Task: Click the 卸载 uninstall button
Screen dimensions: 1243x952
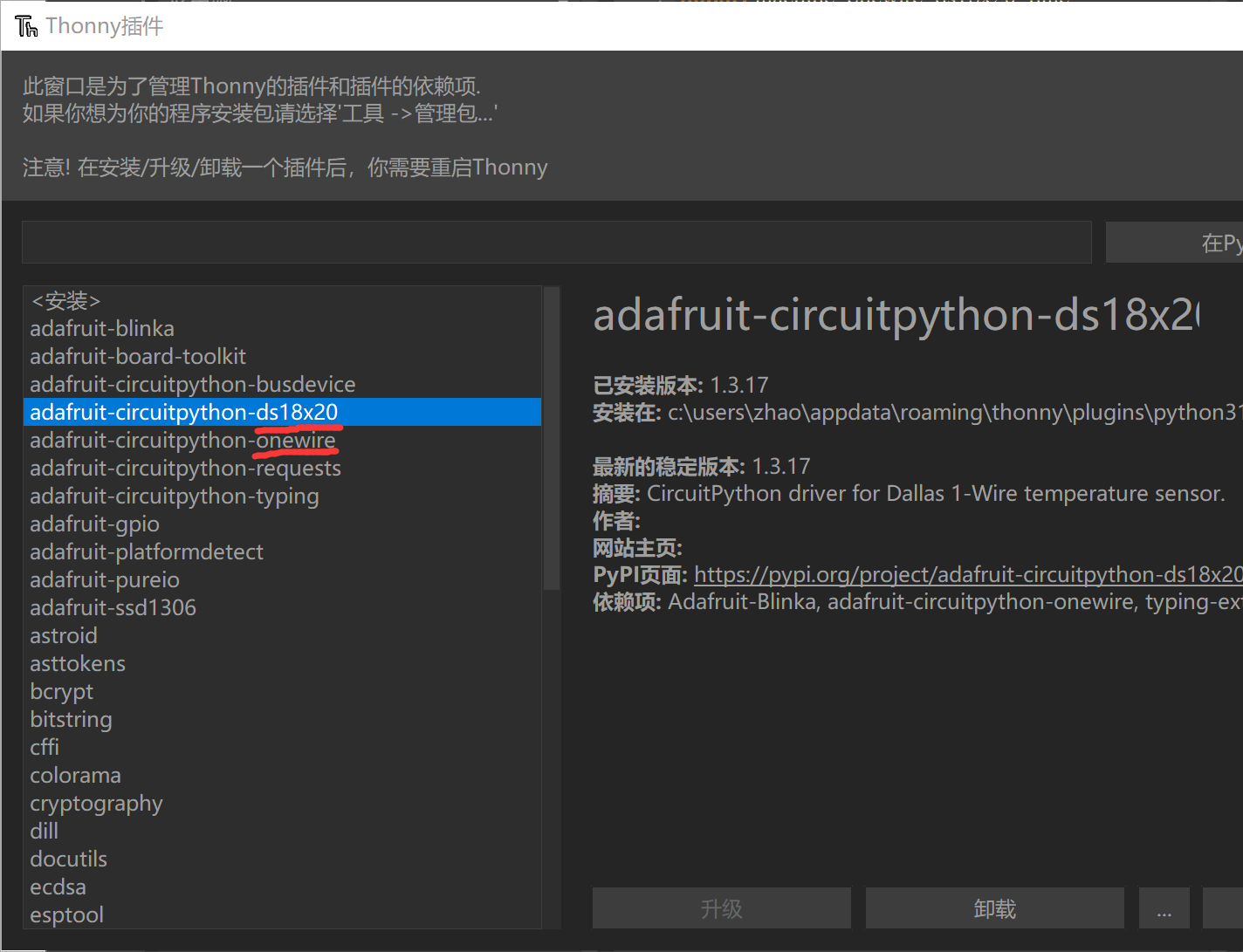Action: click(995, 908)
